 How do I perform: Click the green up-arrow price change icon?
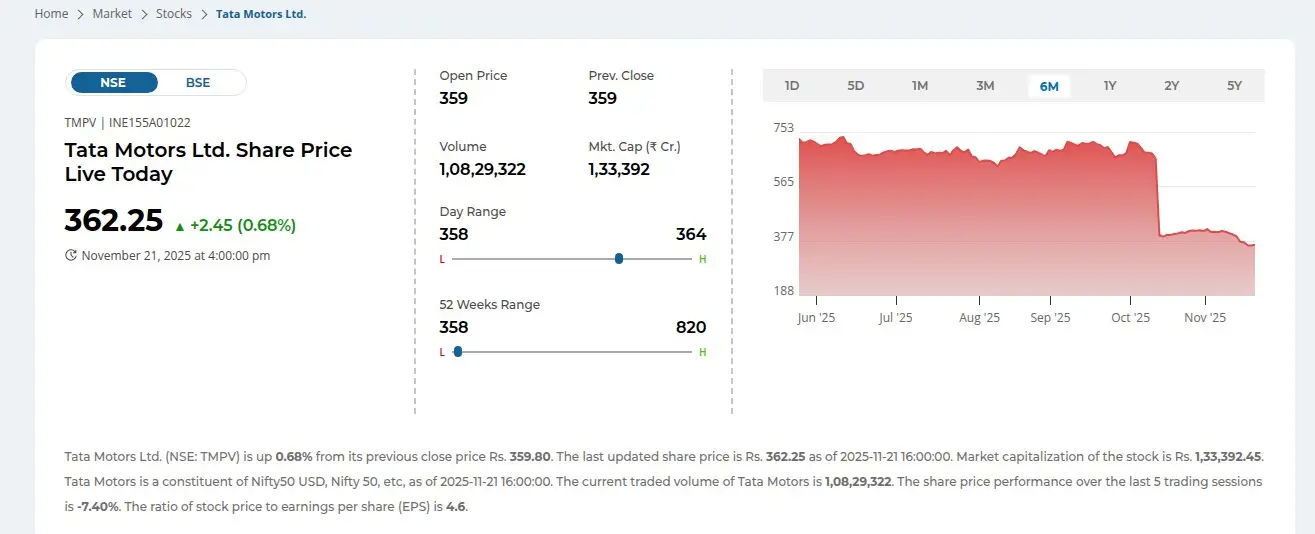(180, 226)
